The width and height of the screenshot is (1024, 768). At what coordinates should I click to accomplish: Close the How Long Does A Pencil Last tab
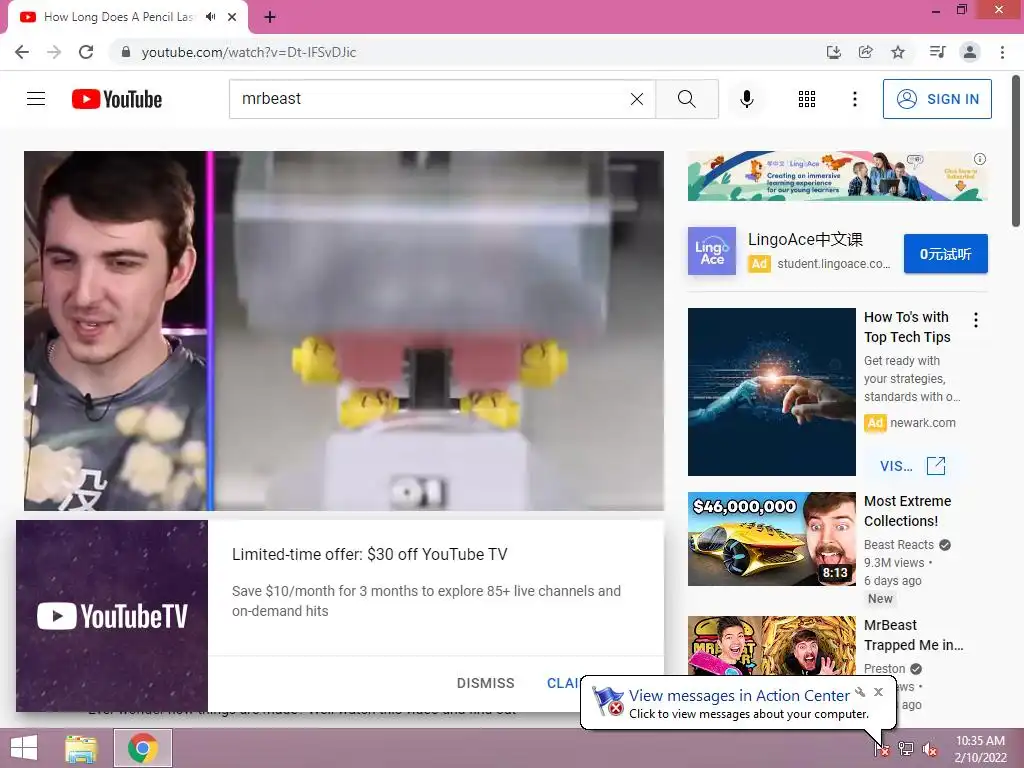(x=232, y=17)
